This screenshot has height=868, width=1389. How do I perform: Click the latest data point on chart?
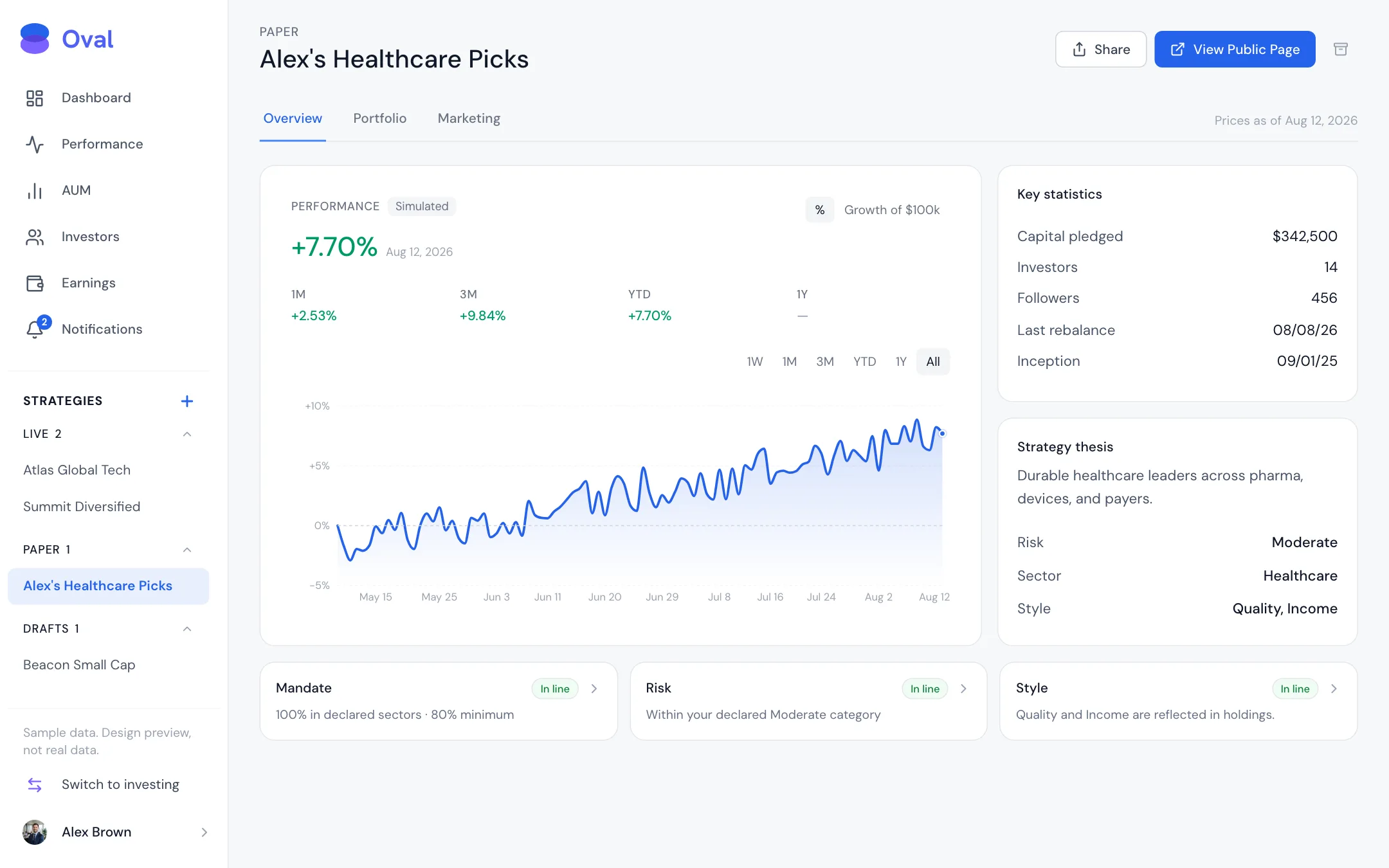pos(942,433)
